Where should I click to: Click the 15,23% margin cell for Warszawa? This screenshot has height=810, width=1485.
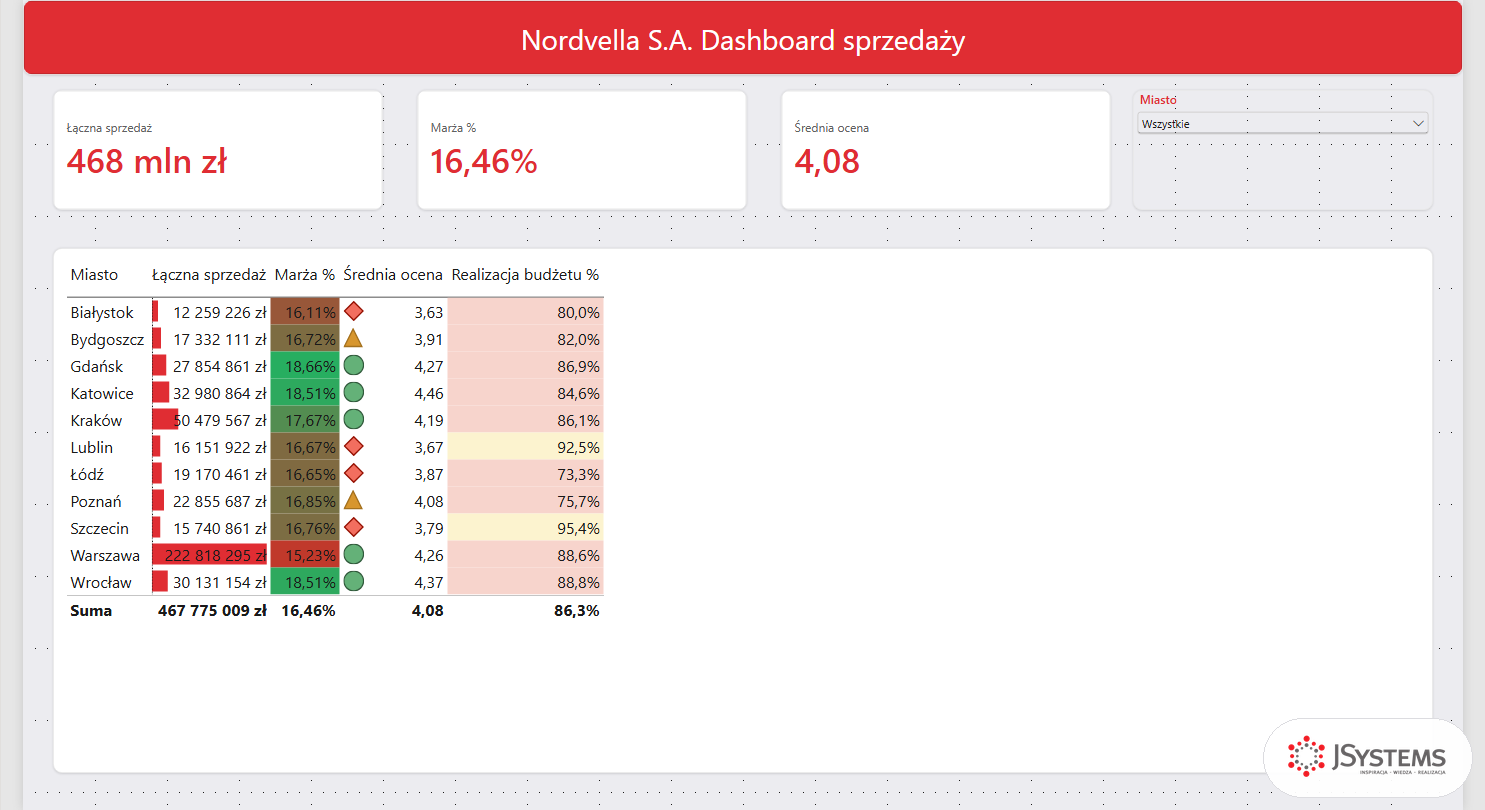[305, 555]
